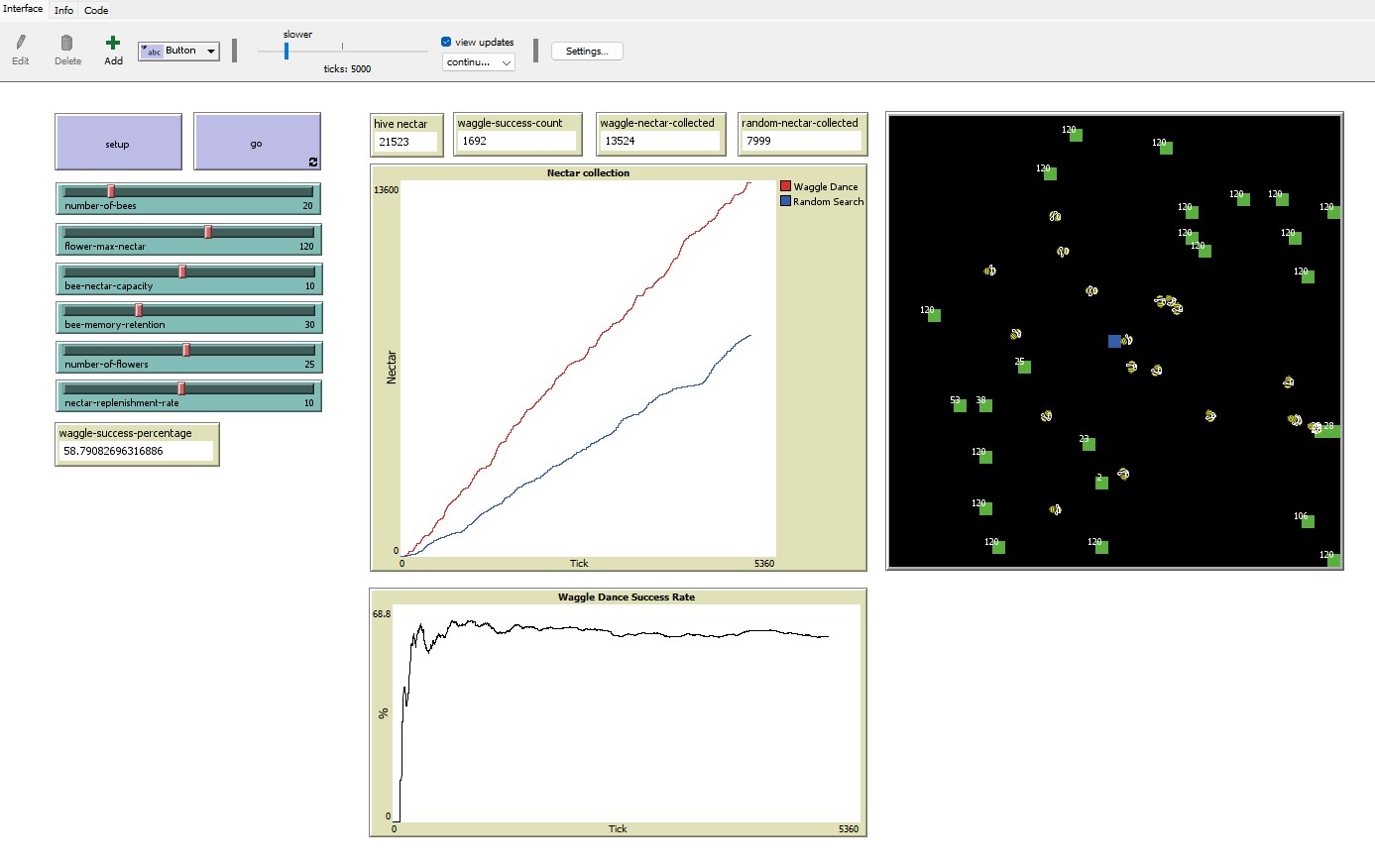Switch to the Info tab
Viewport: 1375px width, 868px height.
63,10
